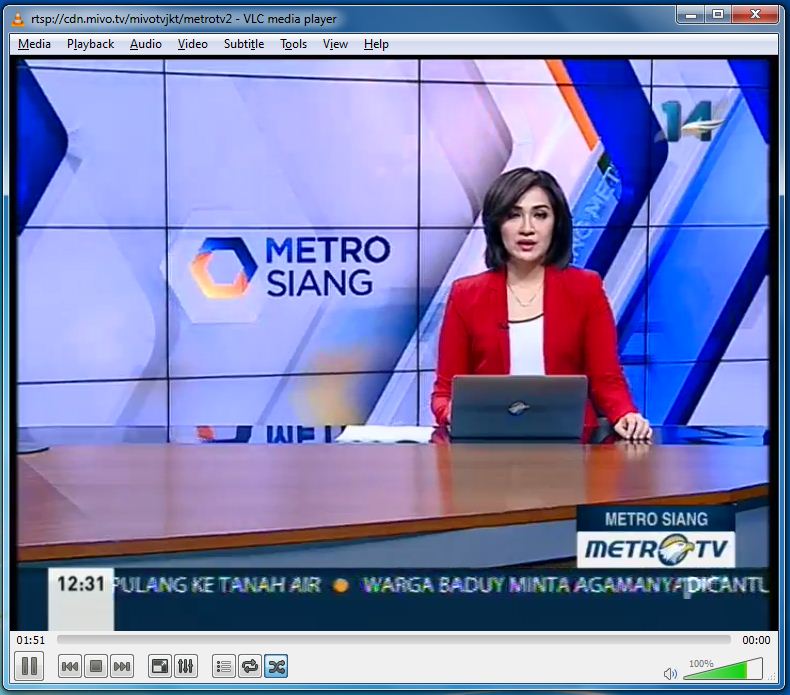Toggle loop repeat mode

click(250, 667)
